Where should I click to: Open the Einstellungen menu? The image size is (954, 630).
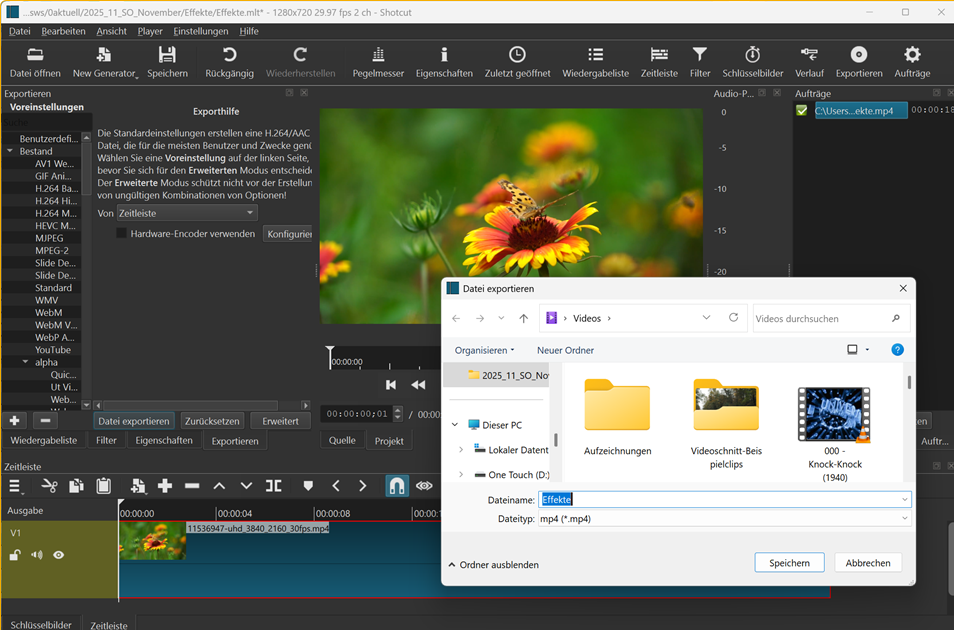200,31
